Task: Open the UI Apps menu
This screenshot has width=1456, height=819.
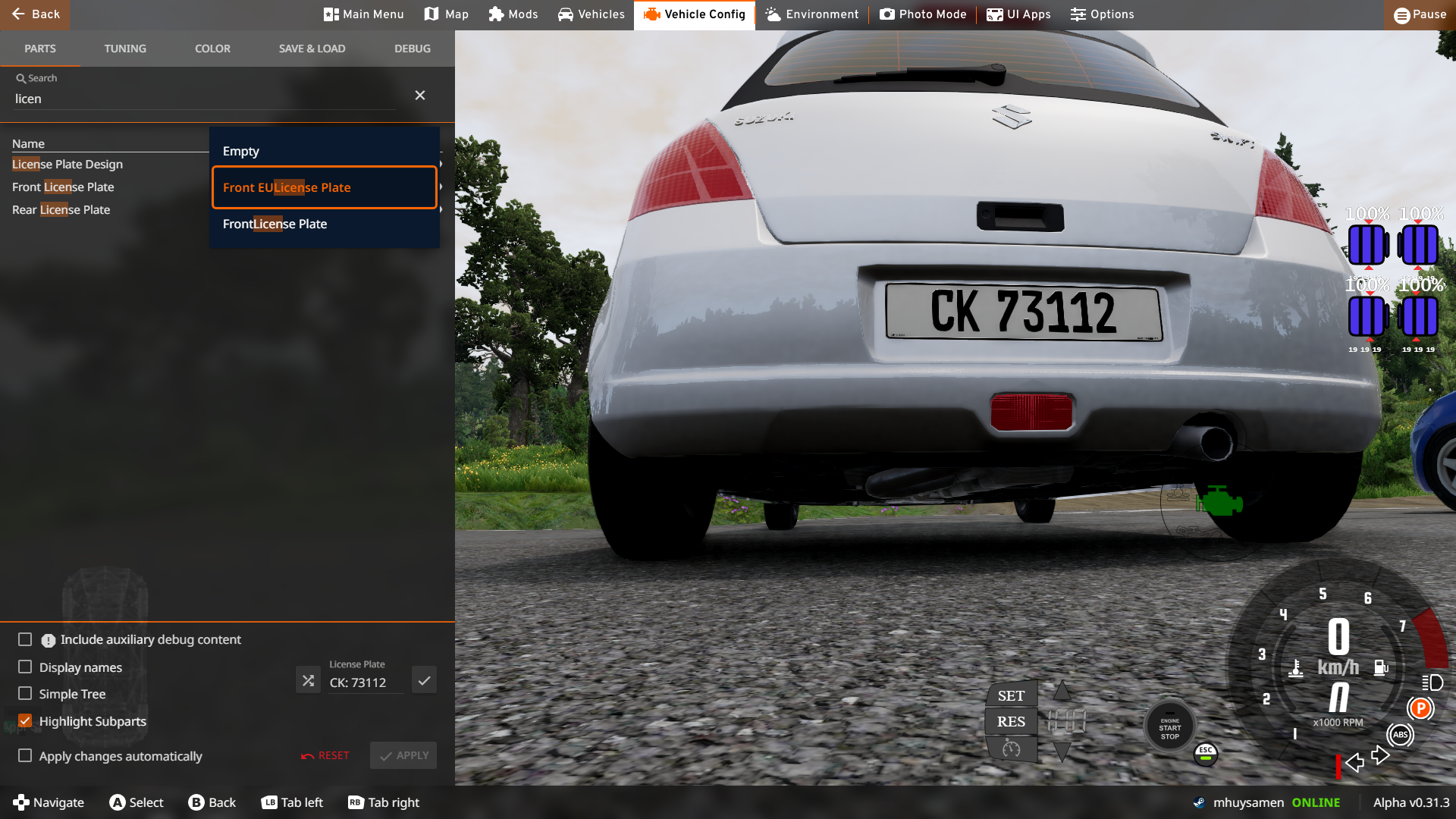Action: [x=1018, y=14]
